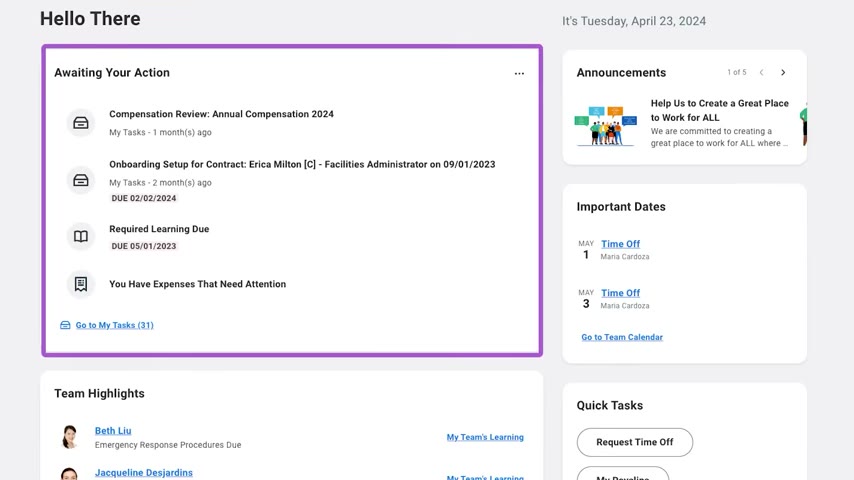The width and height of the screenshot is (854, 480).
Task: Click the Team Highlights heading
Action: coord(99,393)
